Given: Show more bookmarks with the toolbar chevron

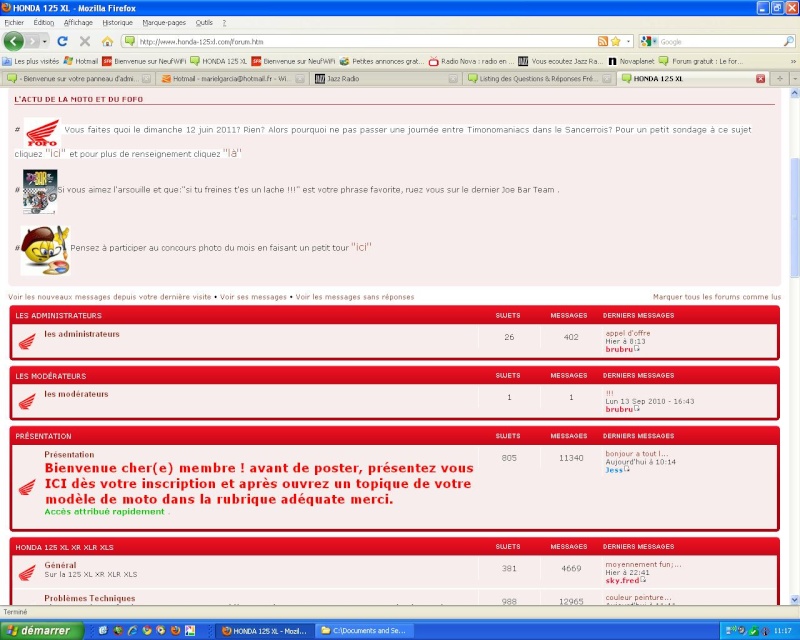Looking at the screenshot, I should pos(793,61).
